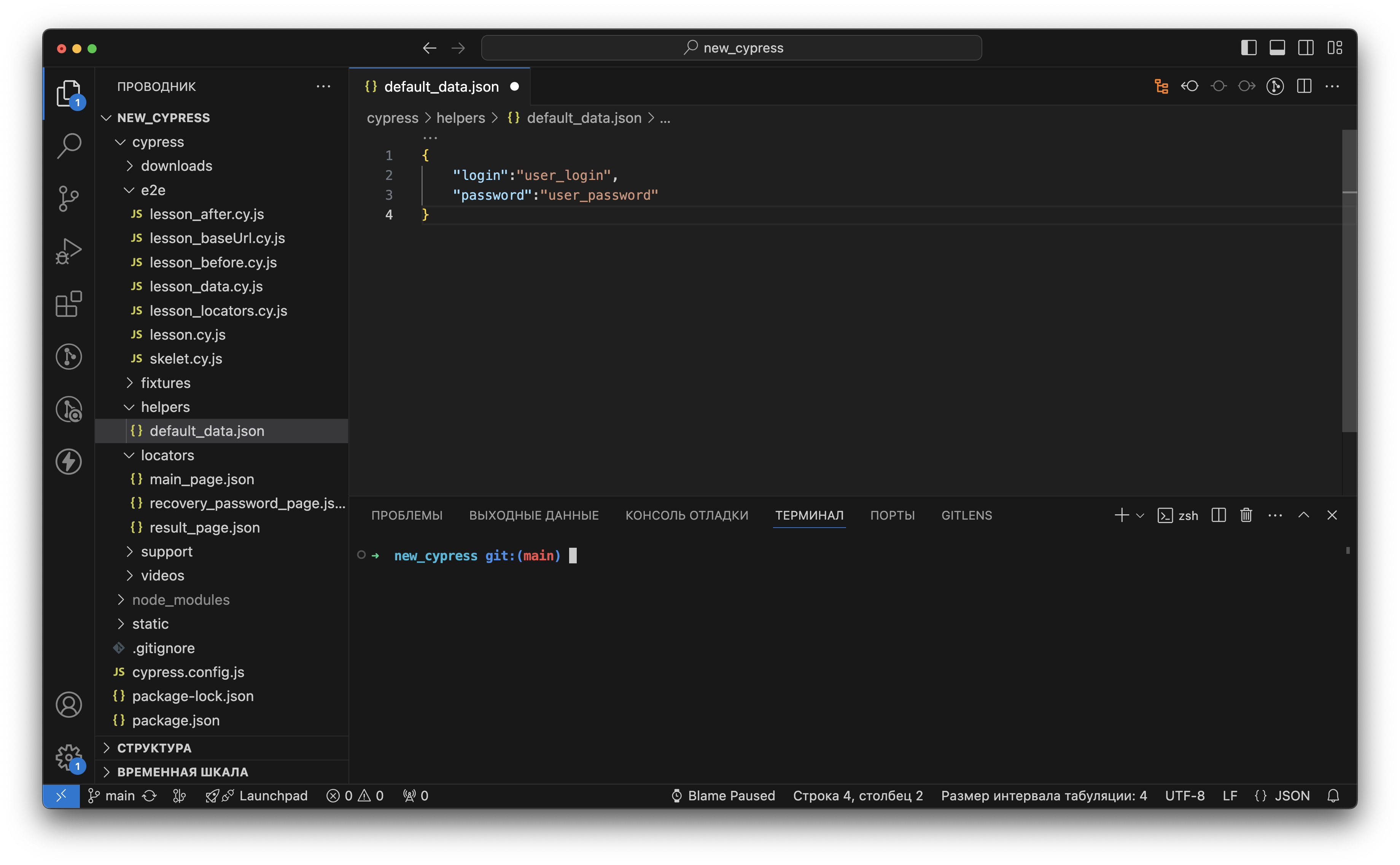
Task: Toggle the primary side bar layout button
Action: click(x=1248, y=48)
